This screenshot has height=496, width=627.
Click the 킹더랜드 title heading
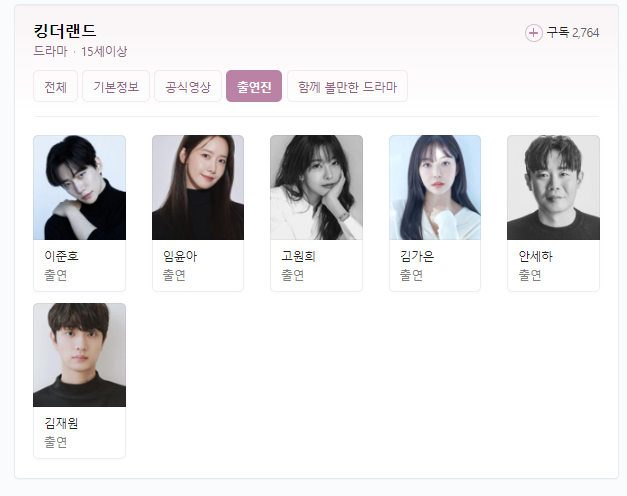[x=65, y=31]
